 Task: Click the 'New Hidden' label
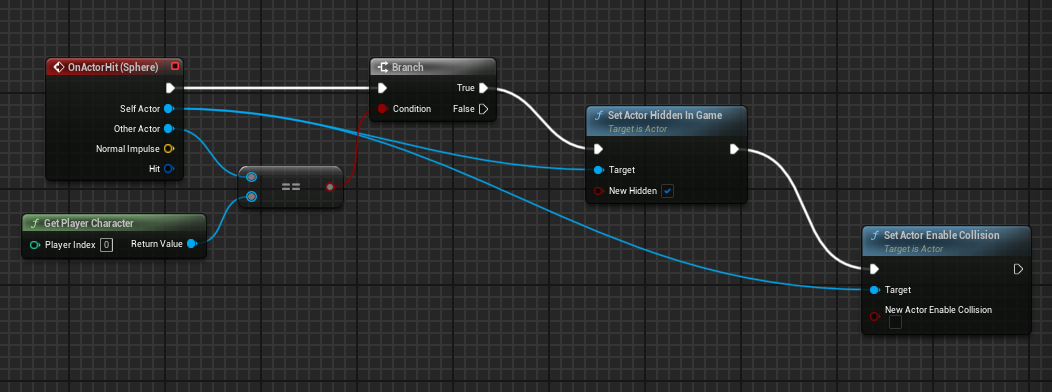(x=633, y=191)
